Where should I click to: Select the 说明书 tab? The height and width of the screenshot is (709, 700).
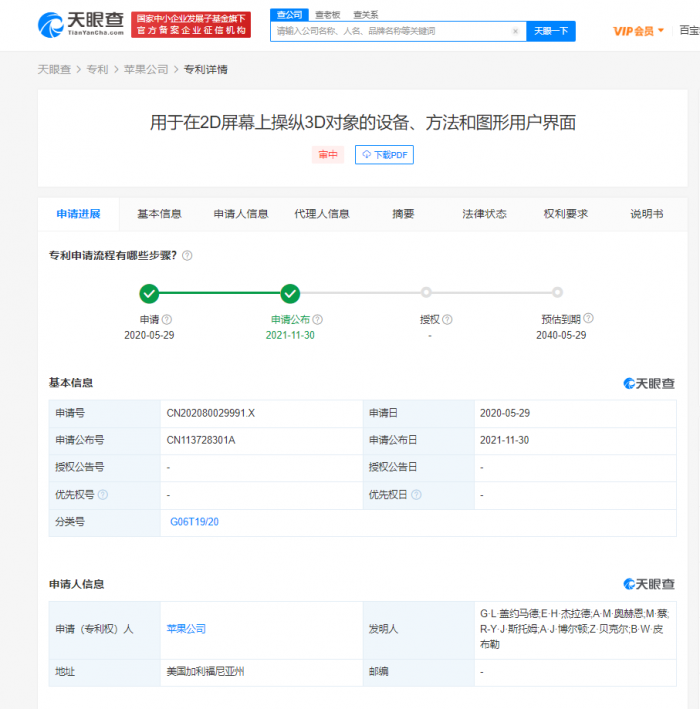647,214
